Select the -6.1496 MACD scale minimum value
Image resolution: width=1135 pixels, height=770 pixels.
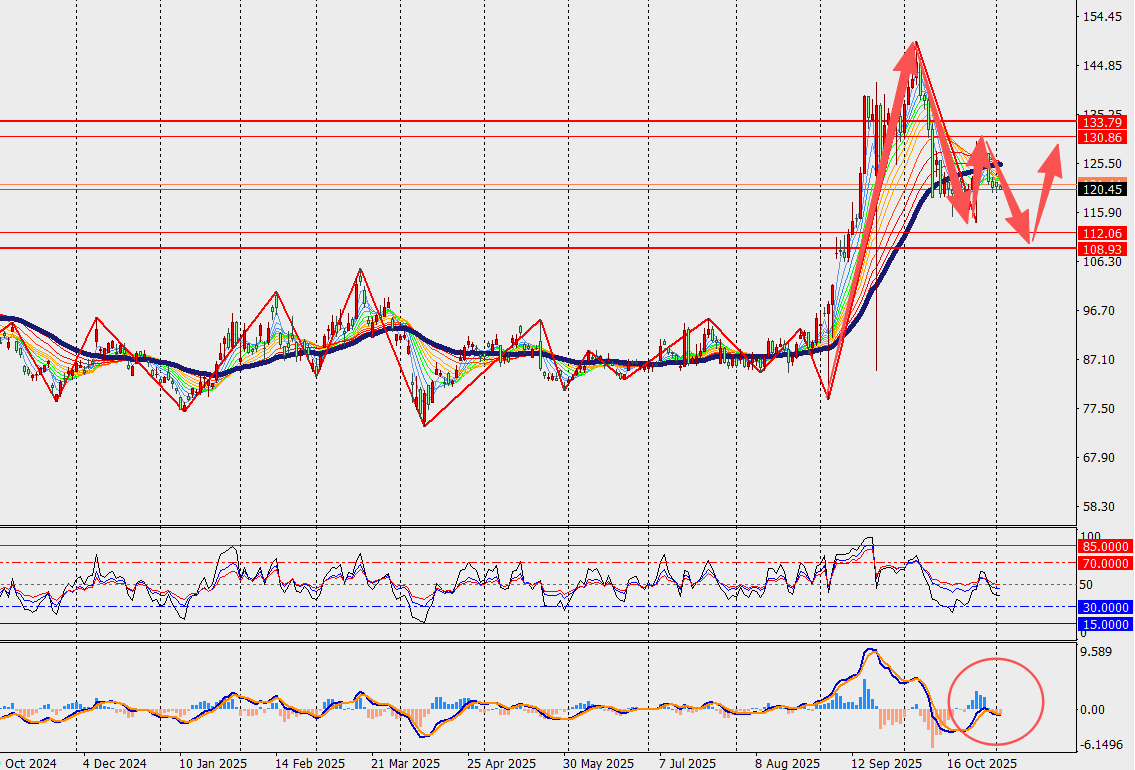[x=1103, y=745]
